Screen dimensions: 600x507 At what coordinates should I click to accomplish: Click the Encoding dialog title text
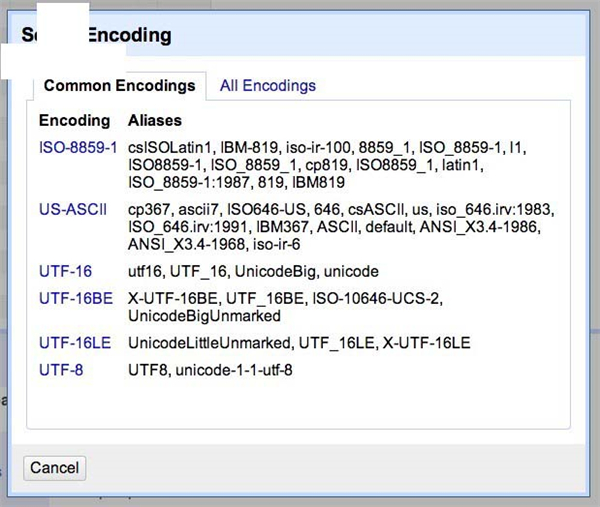[130, 36]
